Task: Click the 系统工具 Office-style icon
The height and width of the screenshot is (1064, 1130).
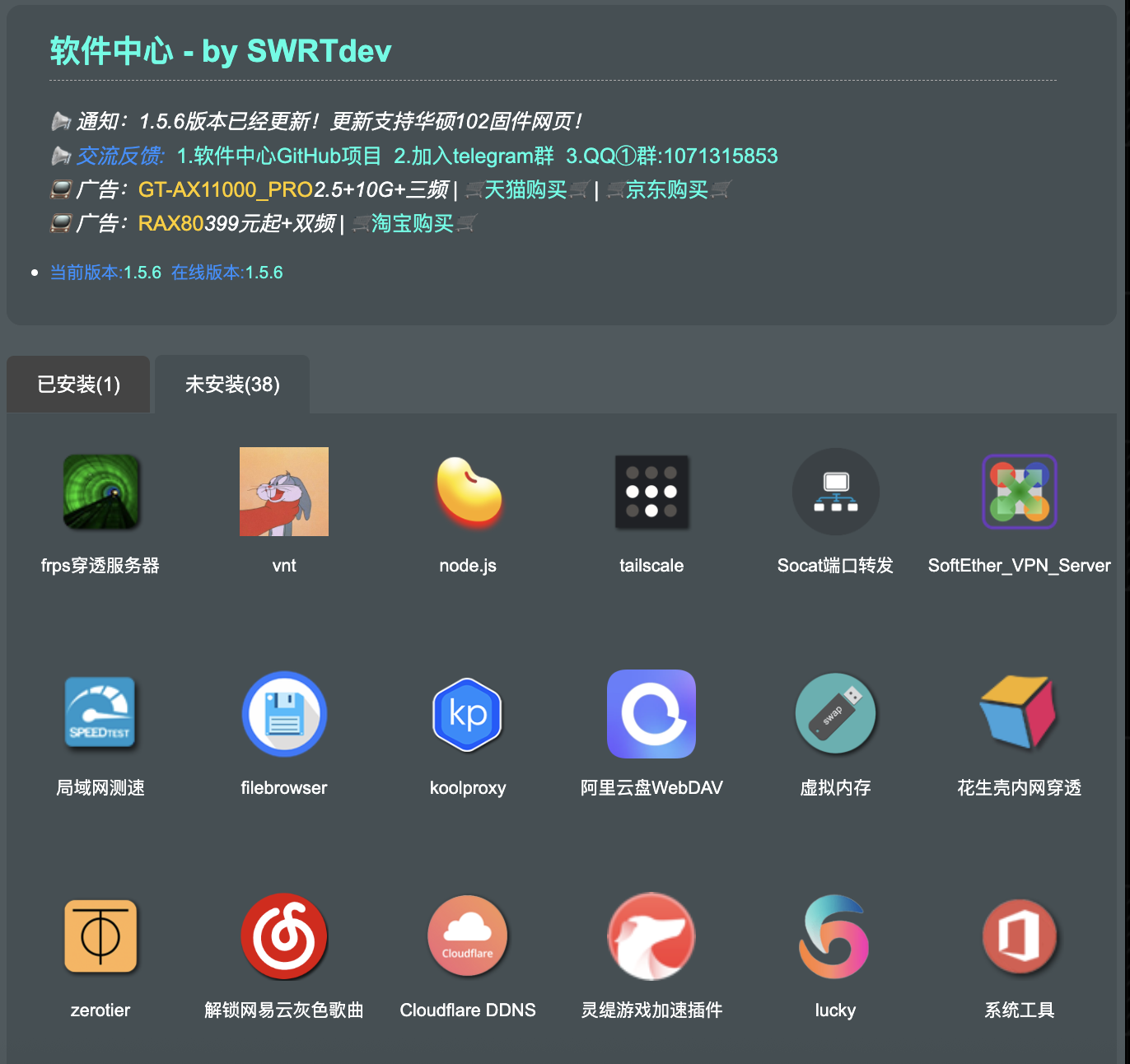Action: click(x=1020, y=936)
